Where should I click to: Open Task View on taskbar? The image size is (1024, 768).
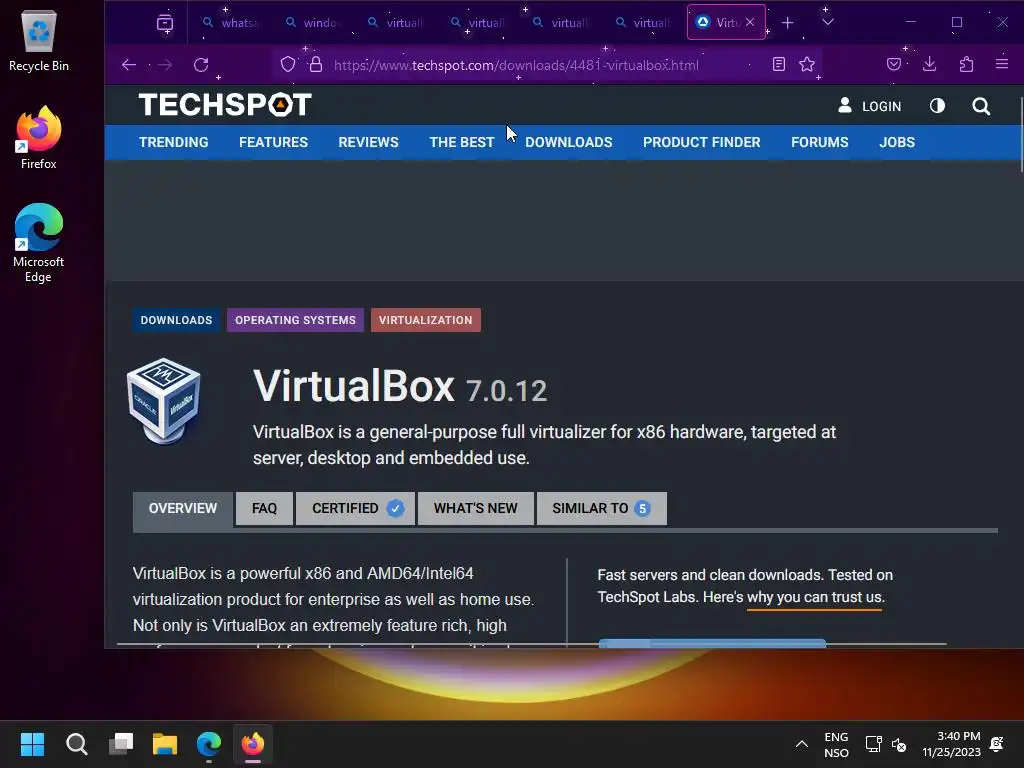121,744
